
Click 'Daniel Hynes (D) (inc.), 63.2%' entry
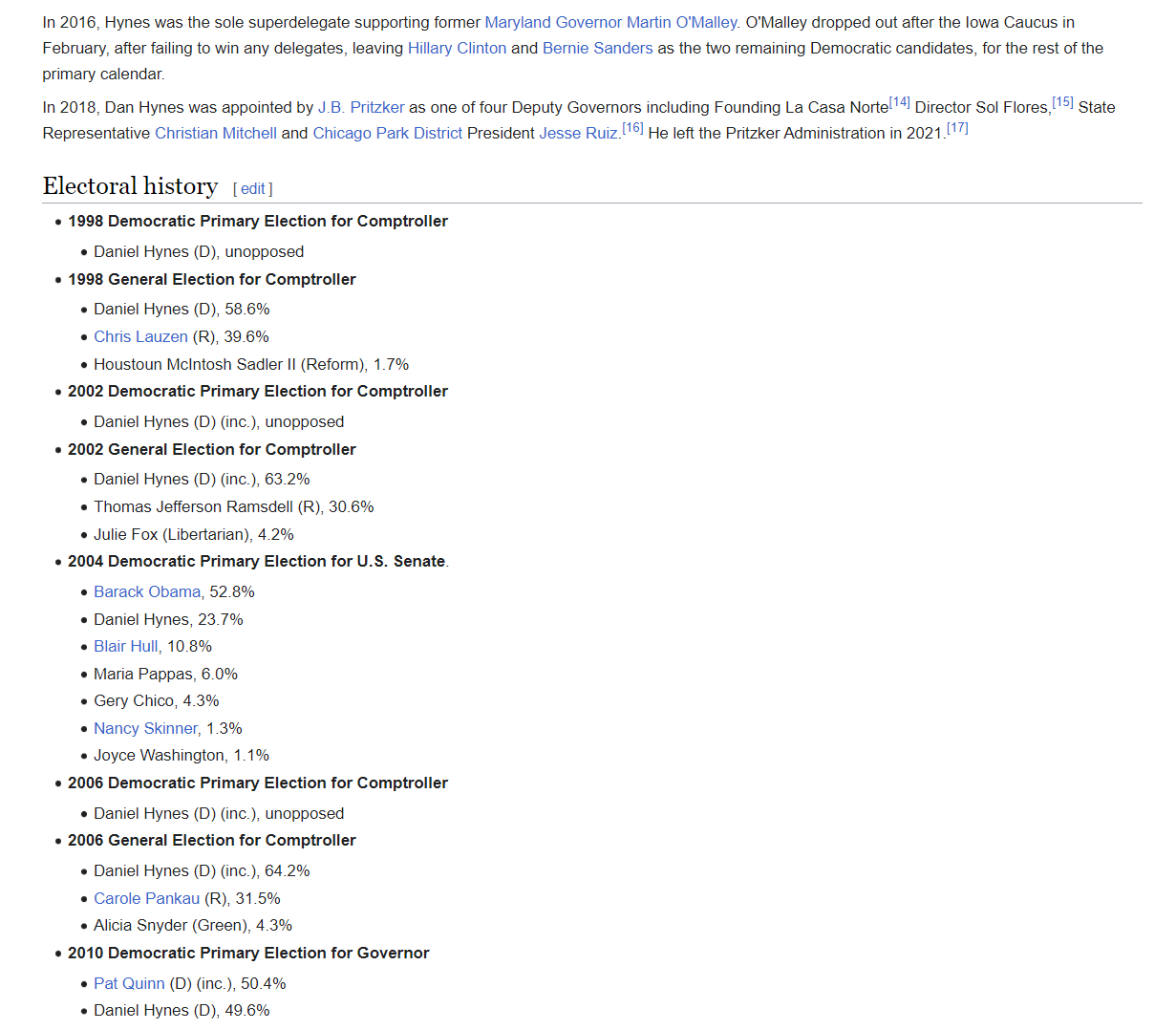click(x=202, y=479)
